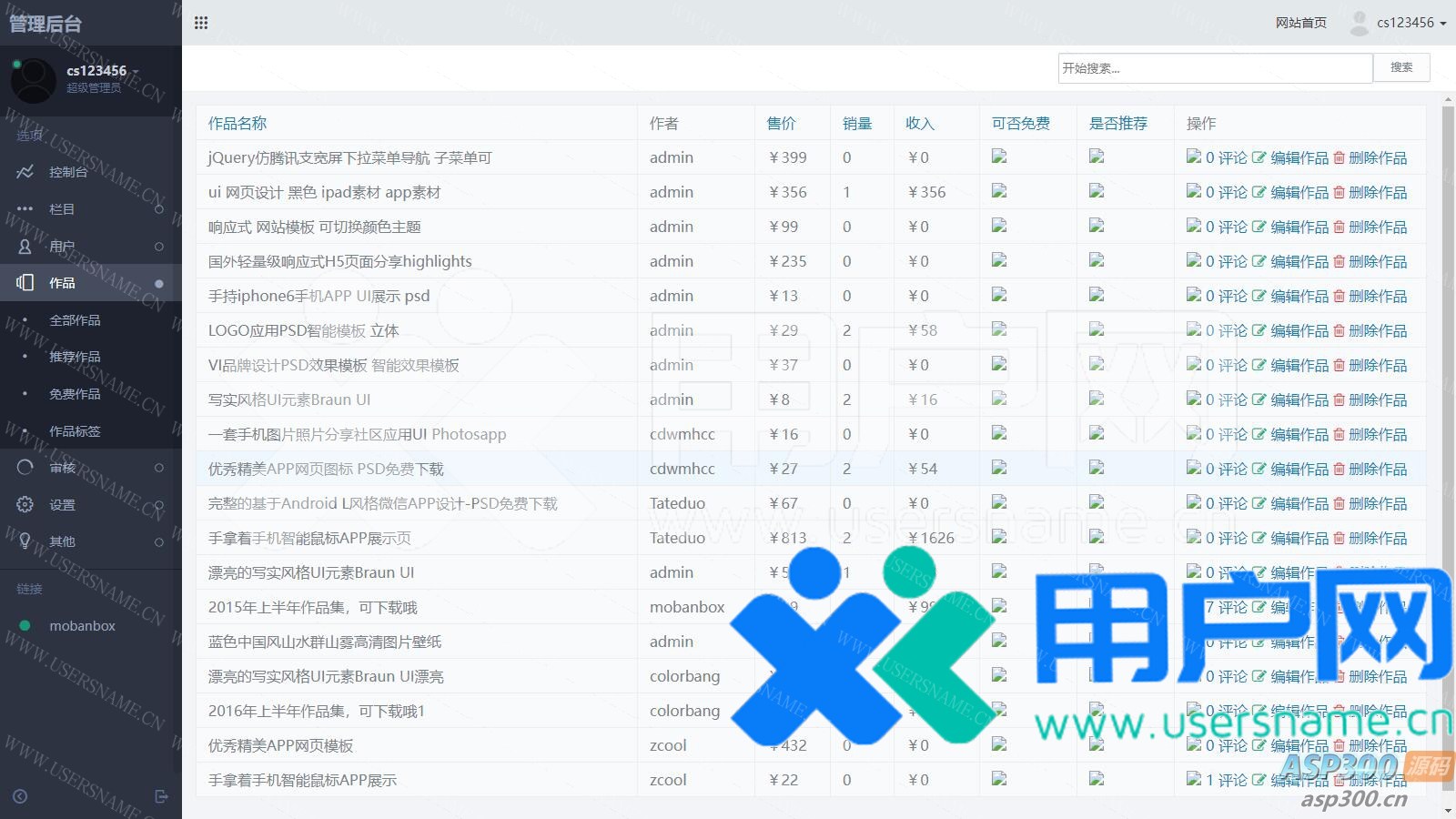This screenshot has width=1456, height=819.
Task: Click the 设置 gear icon in sidebar
Action: tap(25, 504)
